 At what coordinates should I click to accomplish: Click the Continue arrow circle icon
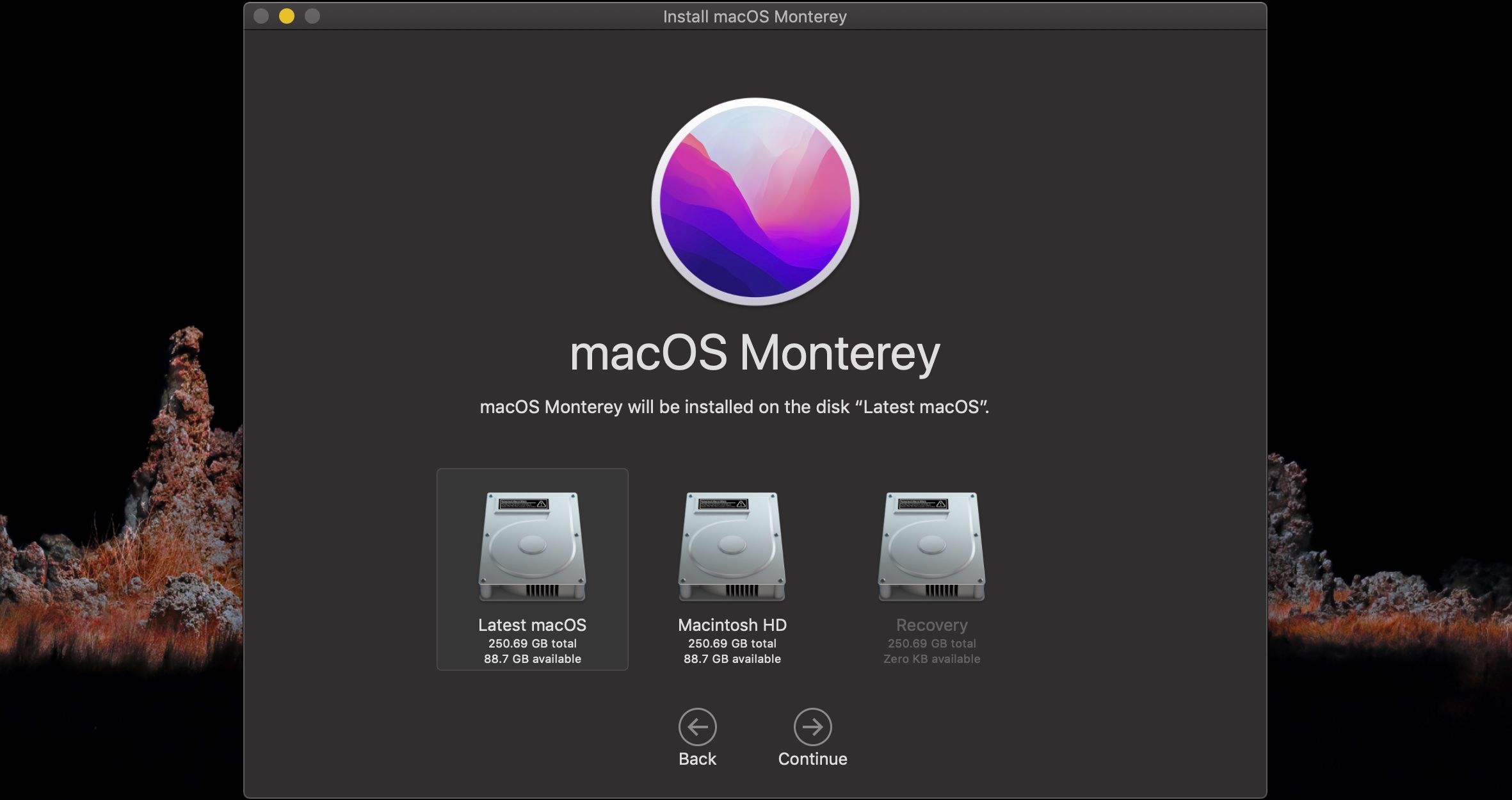[812, 726]
